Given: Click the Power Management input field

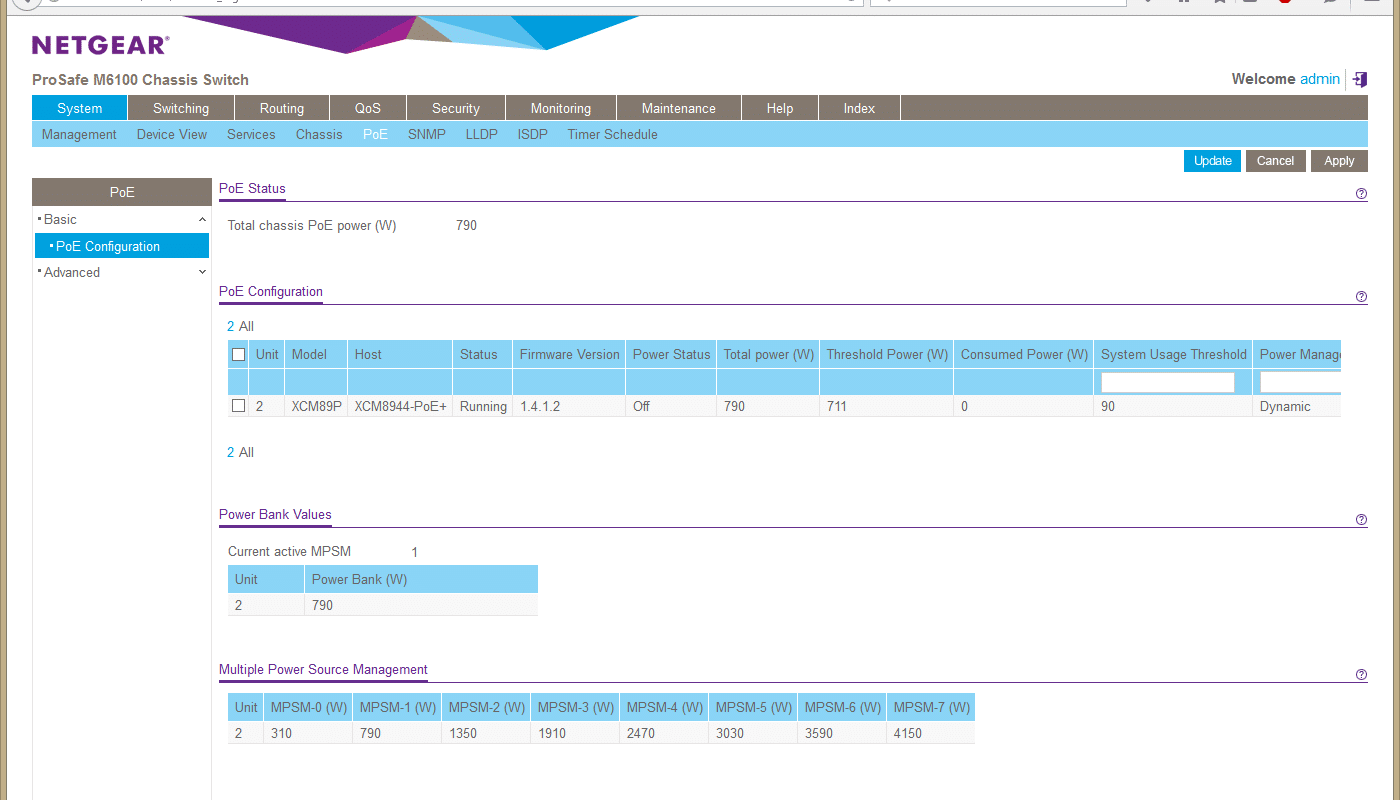Looking at the screenshot, I should [1300, 382].
